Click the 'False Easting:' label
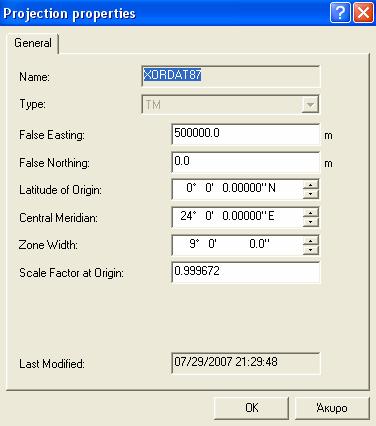376x426 pixels. click(x=52, y=135)
